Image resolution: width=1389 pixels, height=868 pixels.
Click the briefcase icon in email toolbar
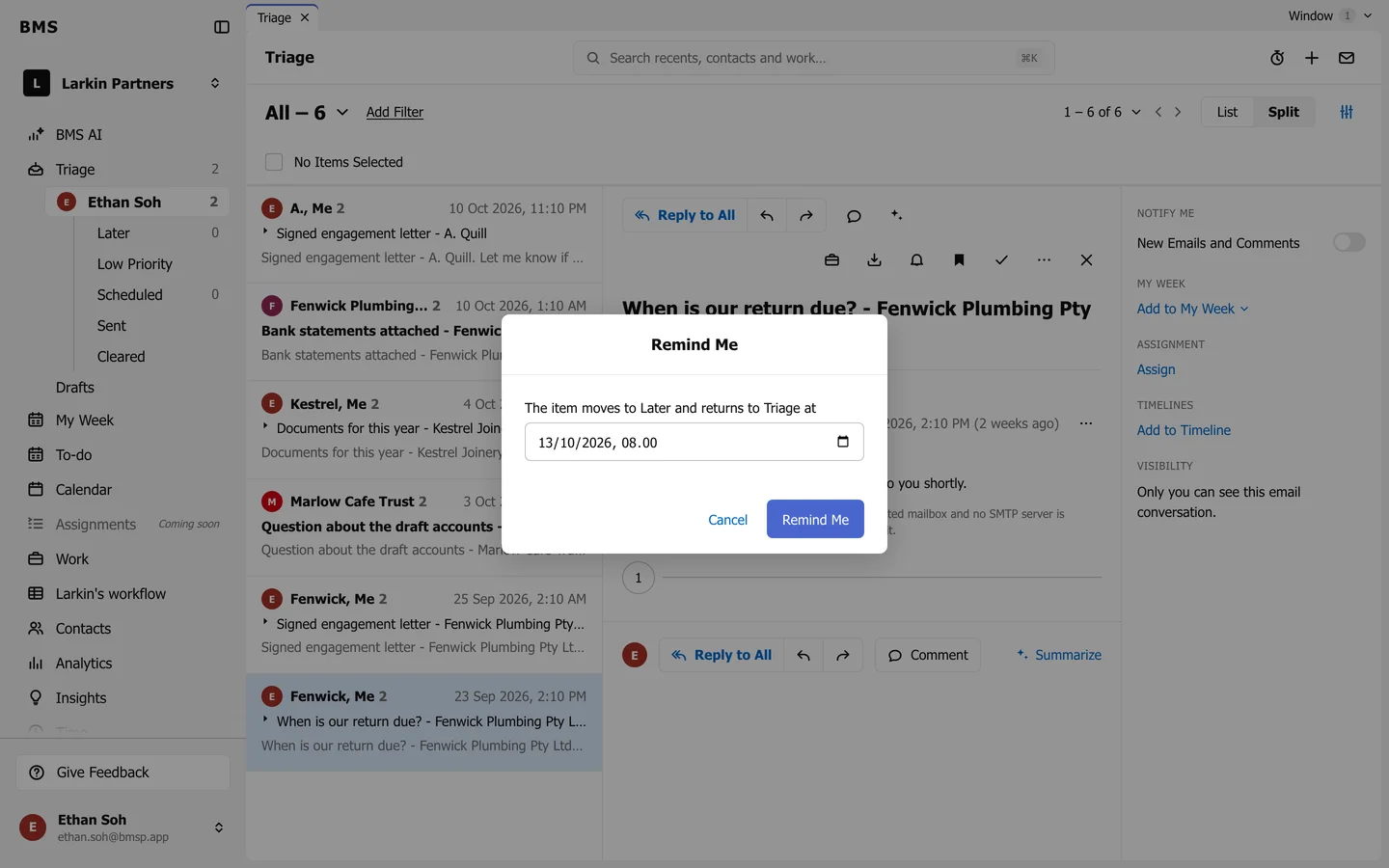tap(831, 260)
